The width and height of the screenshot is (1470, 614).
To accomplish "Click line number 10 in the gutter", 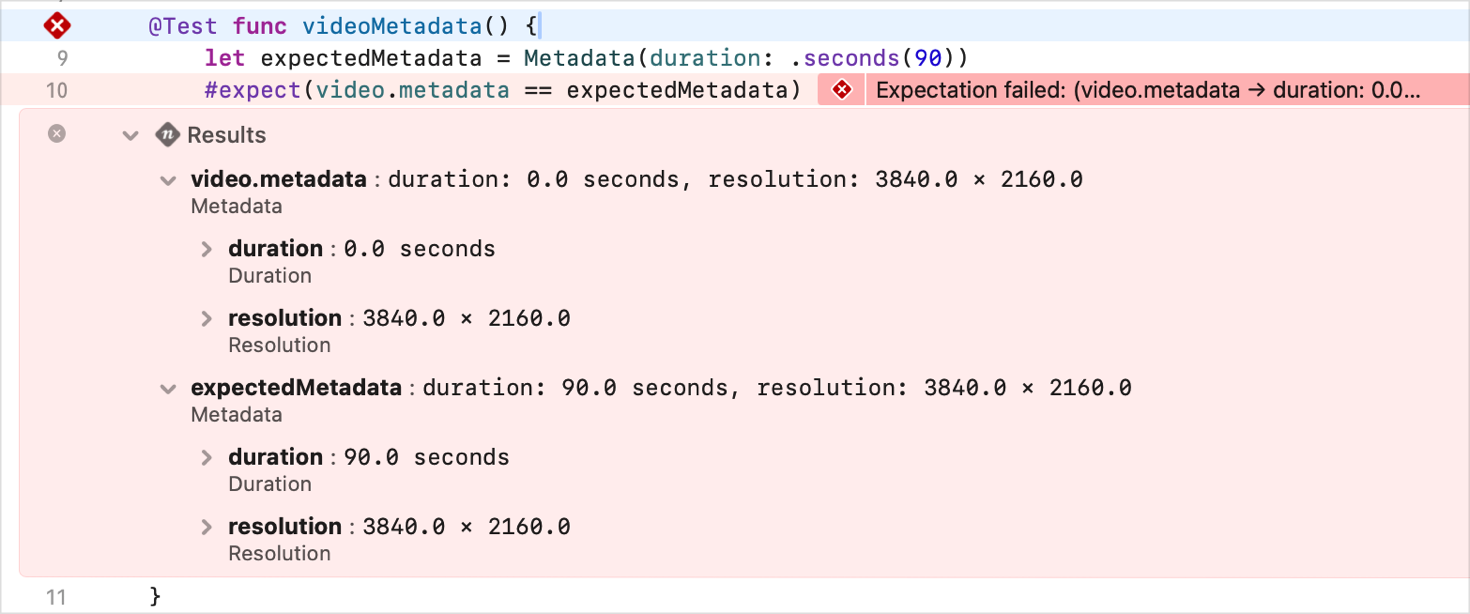I will [57, 91].
